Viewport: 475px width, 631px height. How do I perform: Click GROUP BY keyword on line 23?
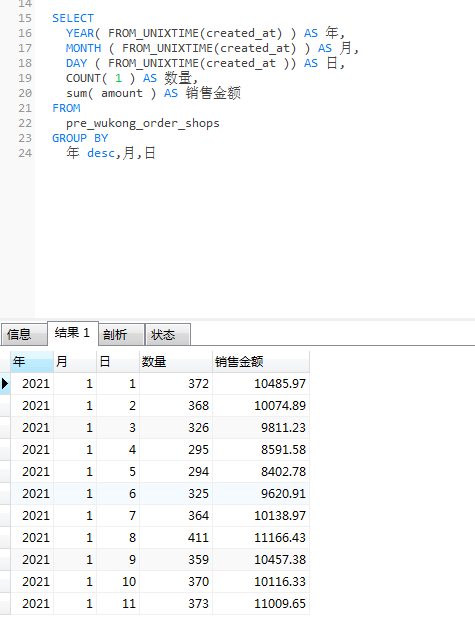pos(80,138)
